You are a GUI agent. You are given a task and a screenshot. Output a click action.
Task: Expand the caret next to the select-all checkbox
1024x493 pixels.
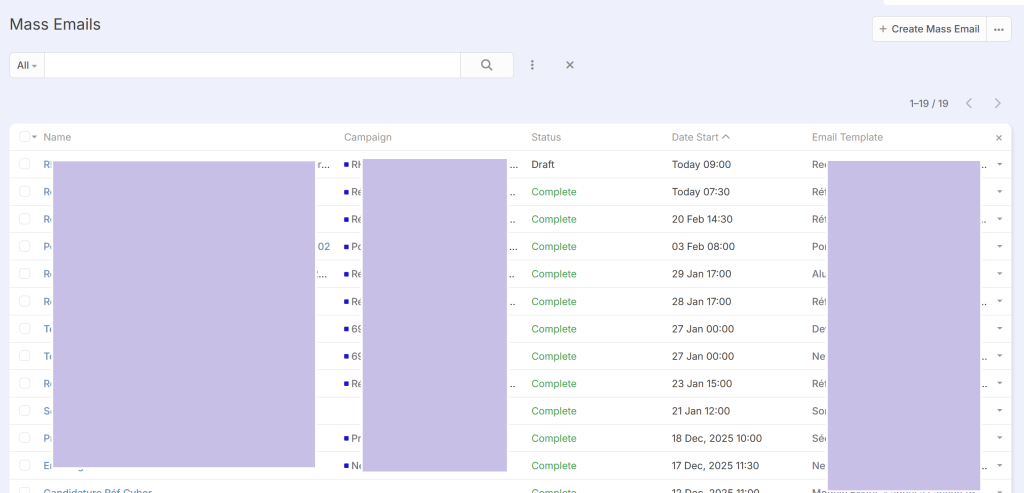(35, 137)
